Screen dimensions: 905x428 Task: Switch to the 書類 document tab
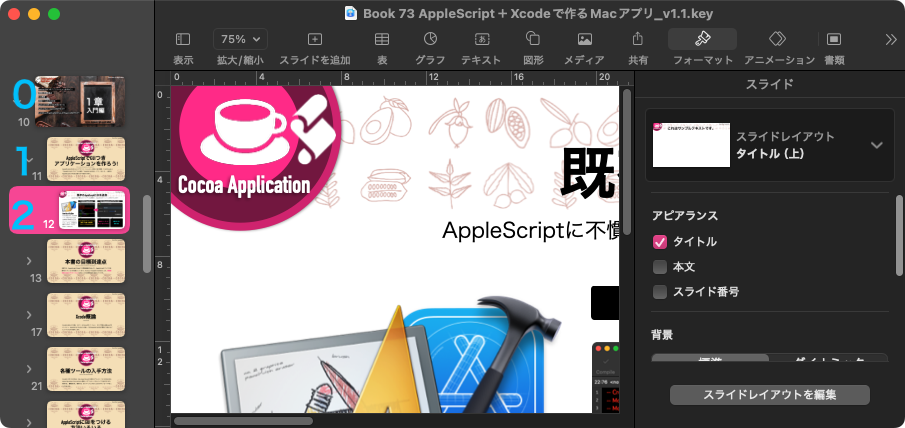(x=833, y=39)
